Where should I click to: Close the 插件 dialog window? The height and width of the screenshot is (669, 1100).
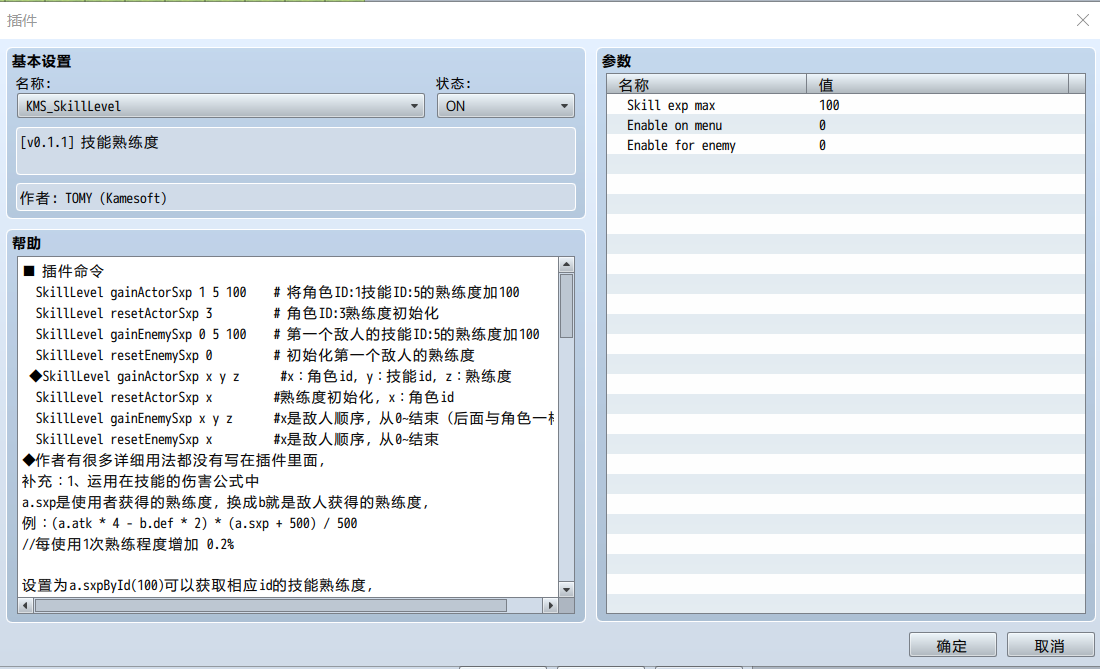click(x=1082, y=20)
